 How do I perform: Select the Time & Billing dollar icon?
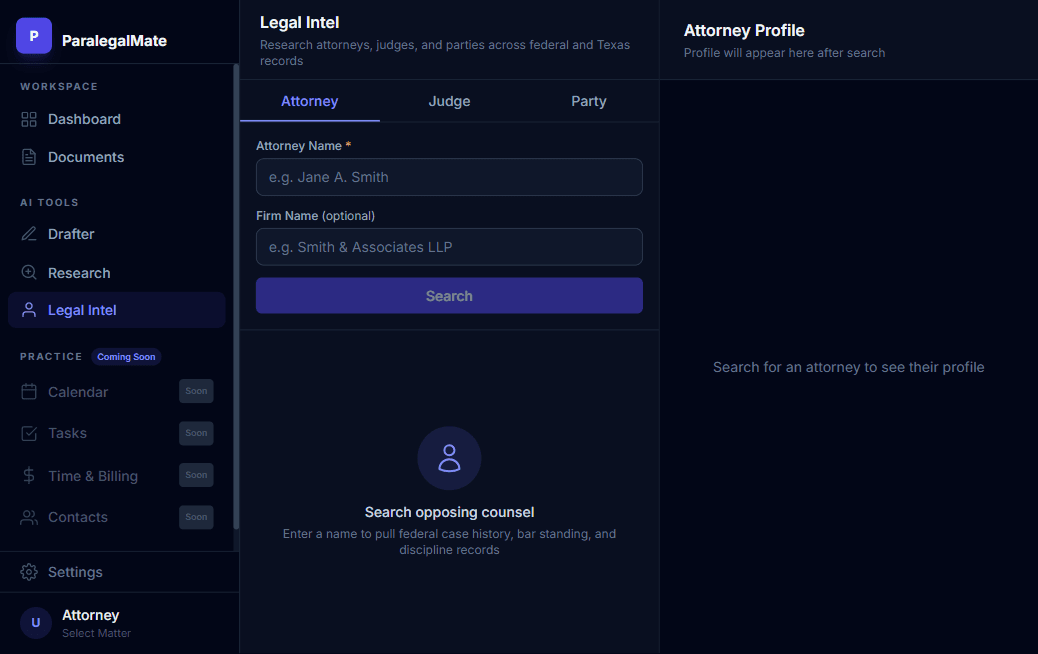[x=28, y=476]
